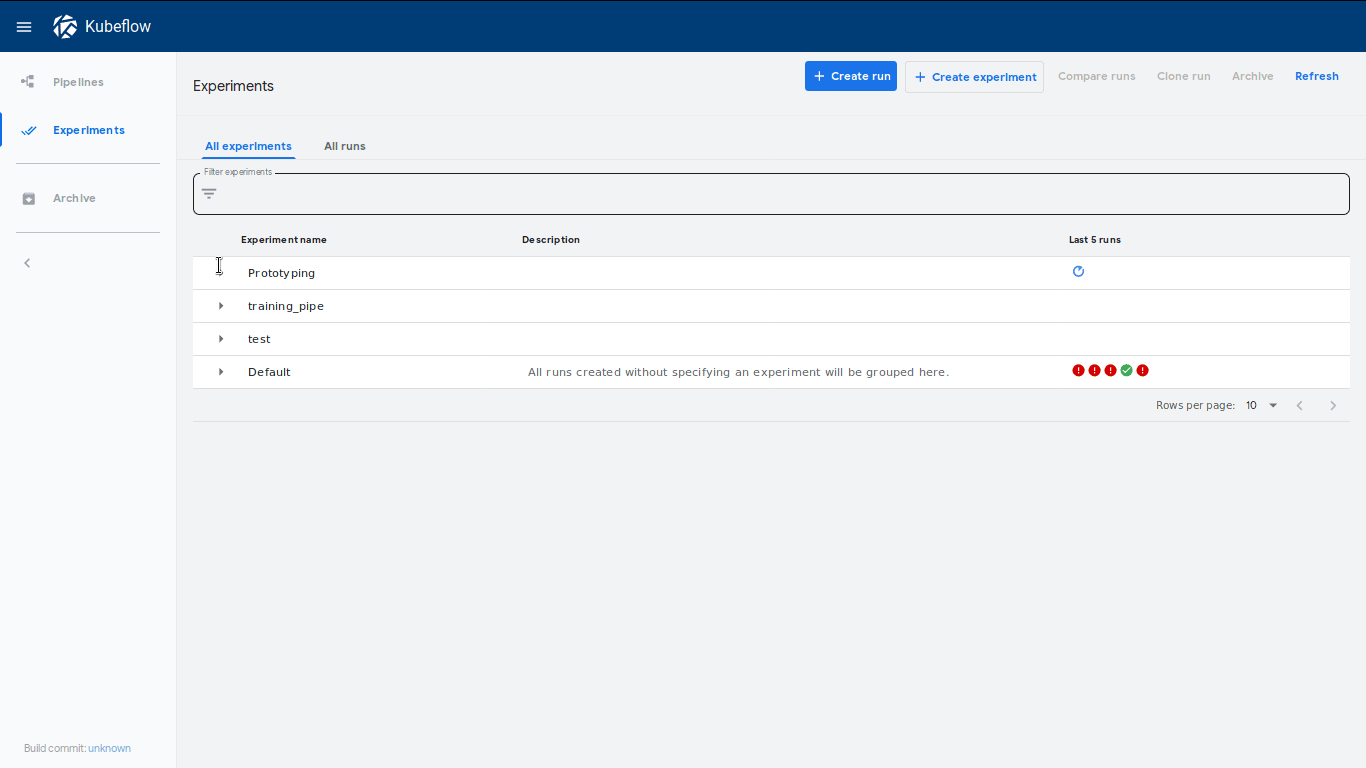Go to the previous page of results
The width and height of the screenshot is (1366, 768).
pos(1299,406)
